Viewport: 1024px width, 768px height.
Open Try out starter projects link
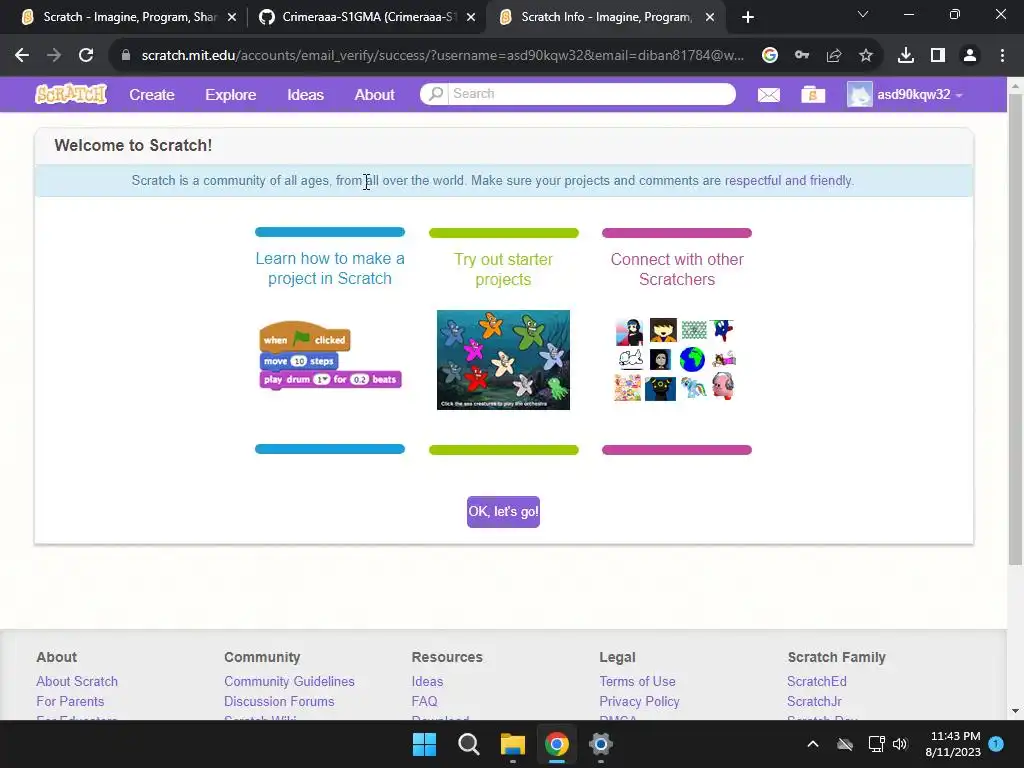click(x=504, y=269)
